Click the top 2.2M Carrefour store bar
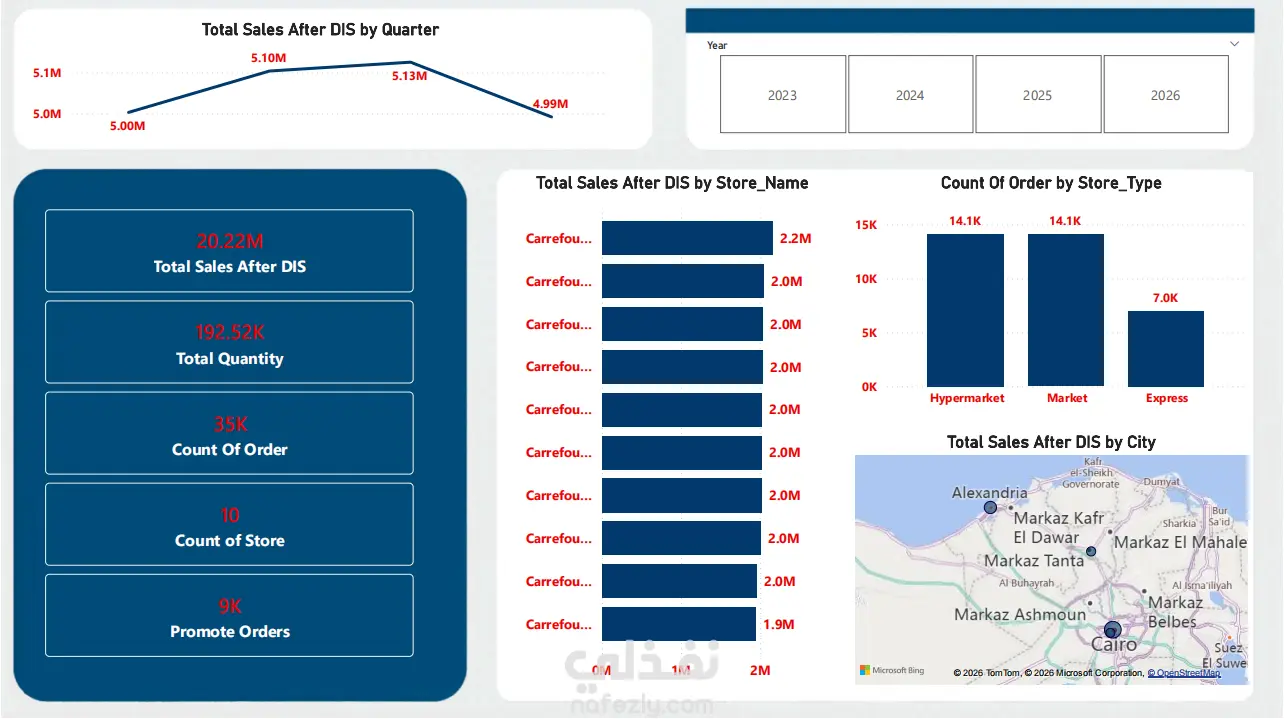Image resolution: width=1284 pixels, height=719 pixels. click(x=687, y=238)
